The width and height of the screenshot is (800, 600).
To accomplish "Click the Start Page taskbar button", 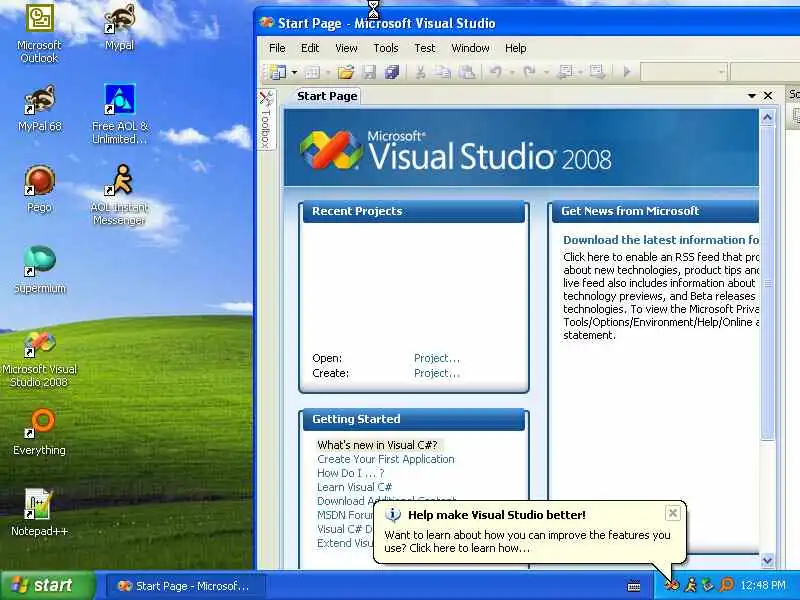I will pyautogui.click(x=186, y=586).
